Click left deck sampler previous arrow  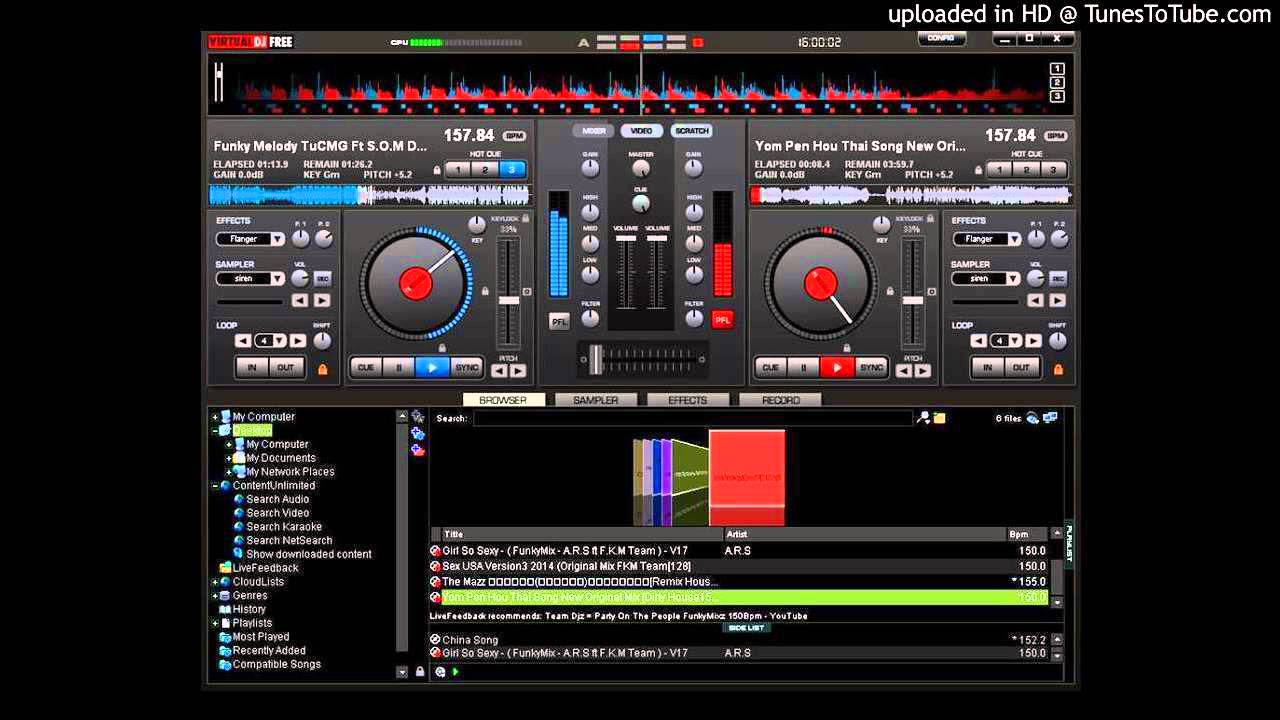pos(300,300)
